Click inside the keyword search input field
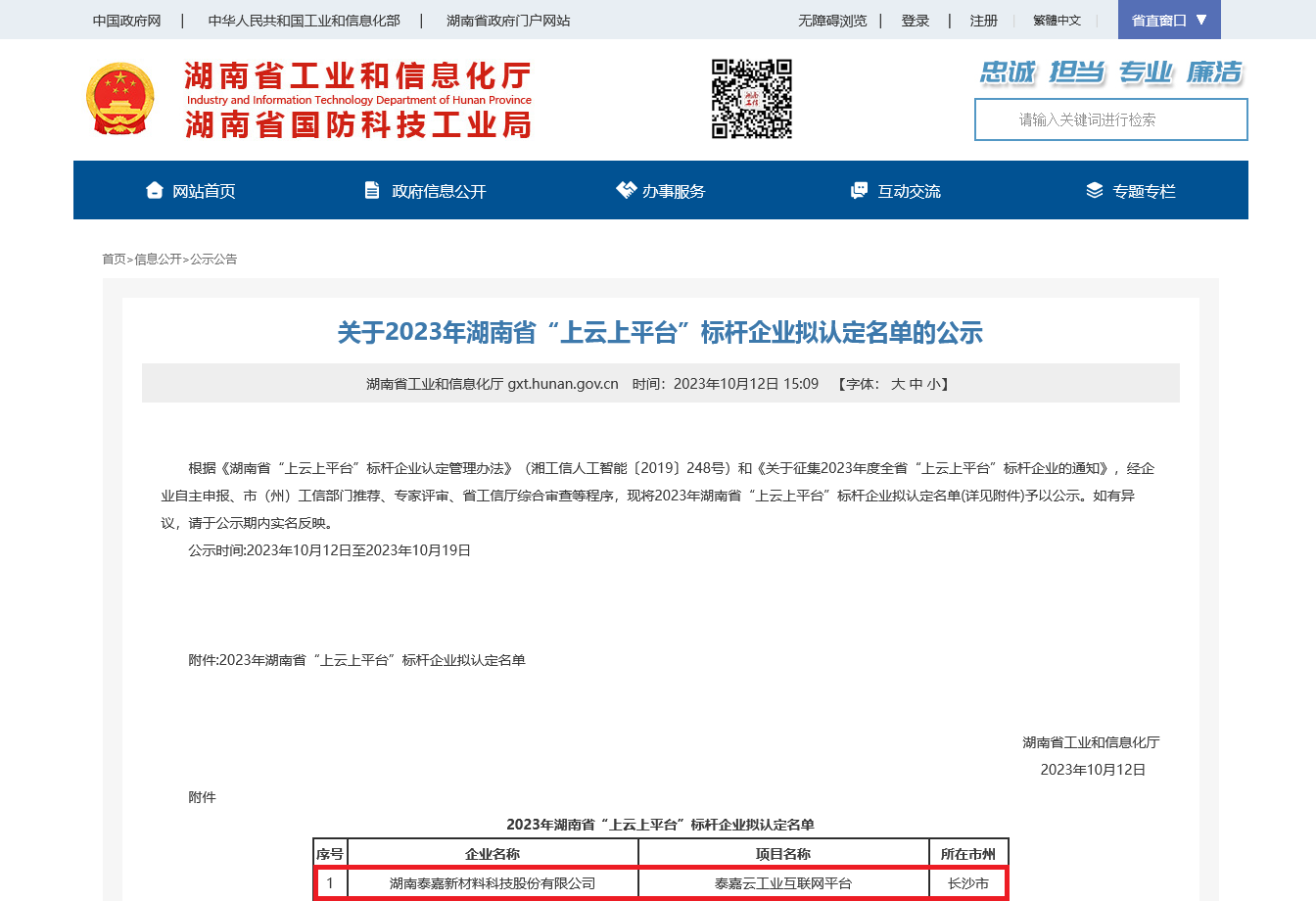Image resolution: width=1316 pixels, height=901 pixels. tap(1110, 119)
